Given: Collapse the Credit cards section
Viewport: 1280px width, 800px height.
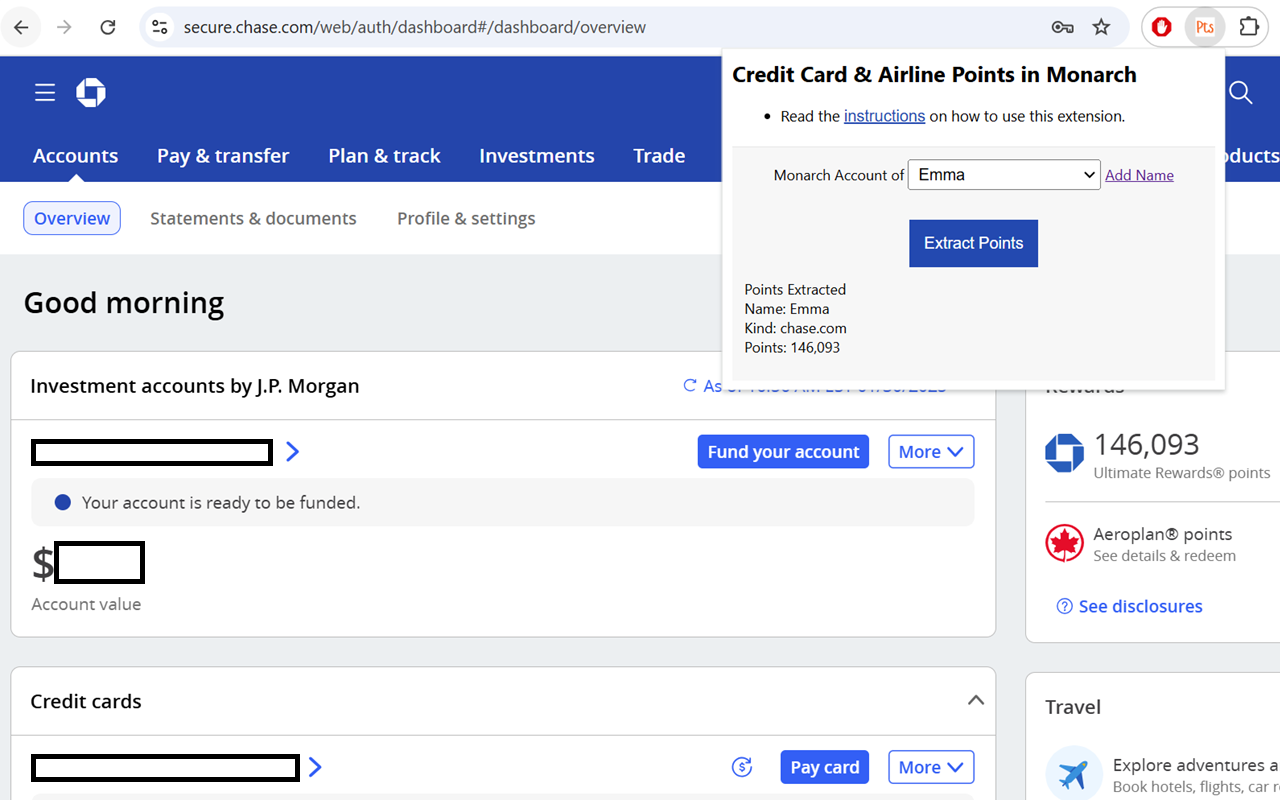Looking at the screenshot, I should click(976, 701).
